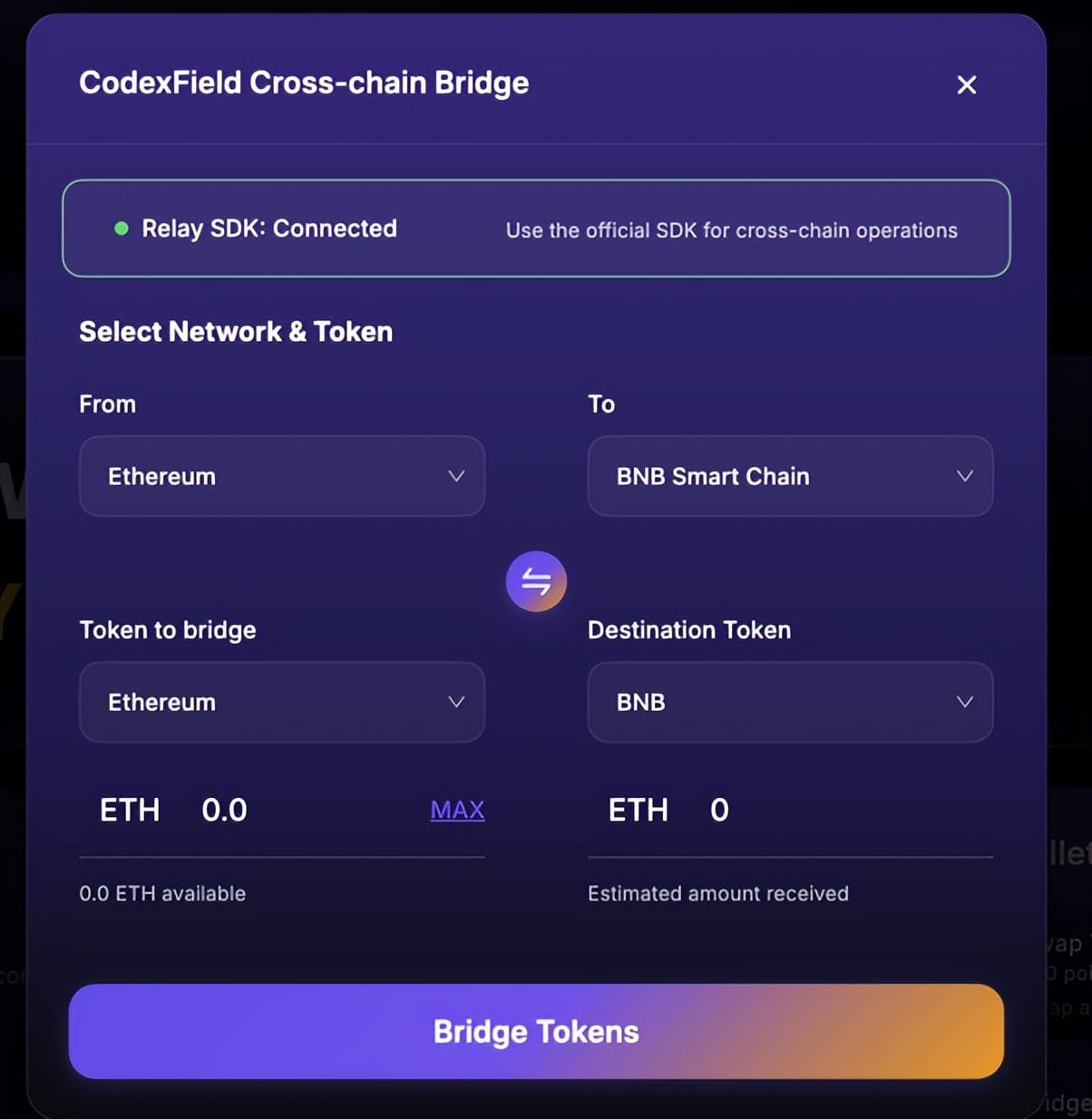Expand the Destination Token BNB dropdown
Image resolution: width=1092 pixels, height=1119 pixels.
coord(790,702)
